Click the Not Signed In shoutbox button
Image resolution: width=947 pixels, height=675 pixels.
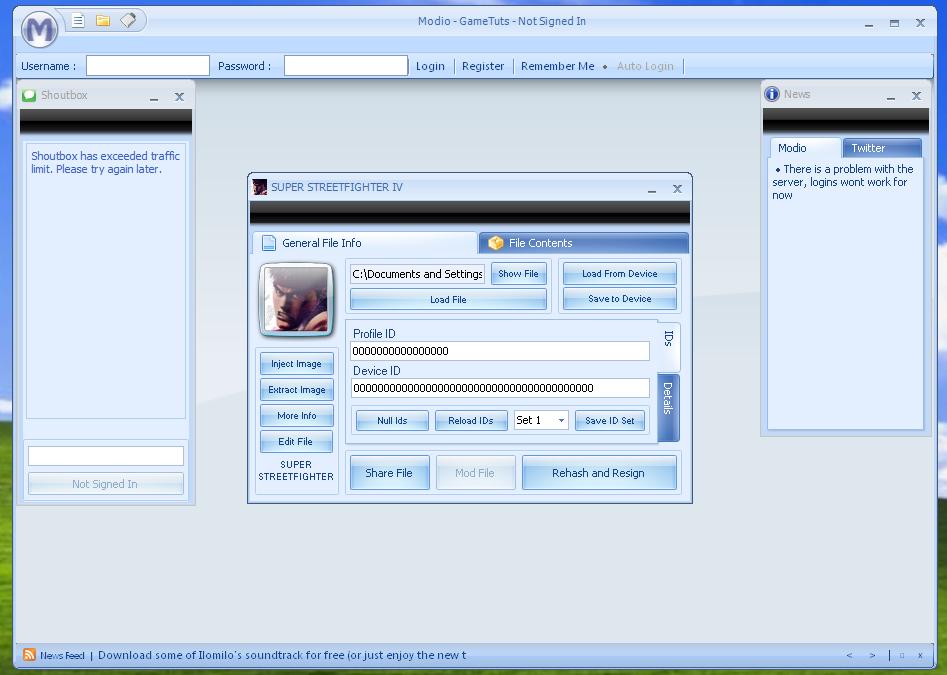pos(105,484)
